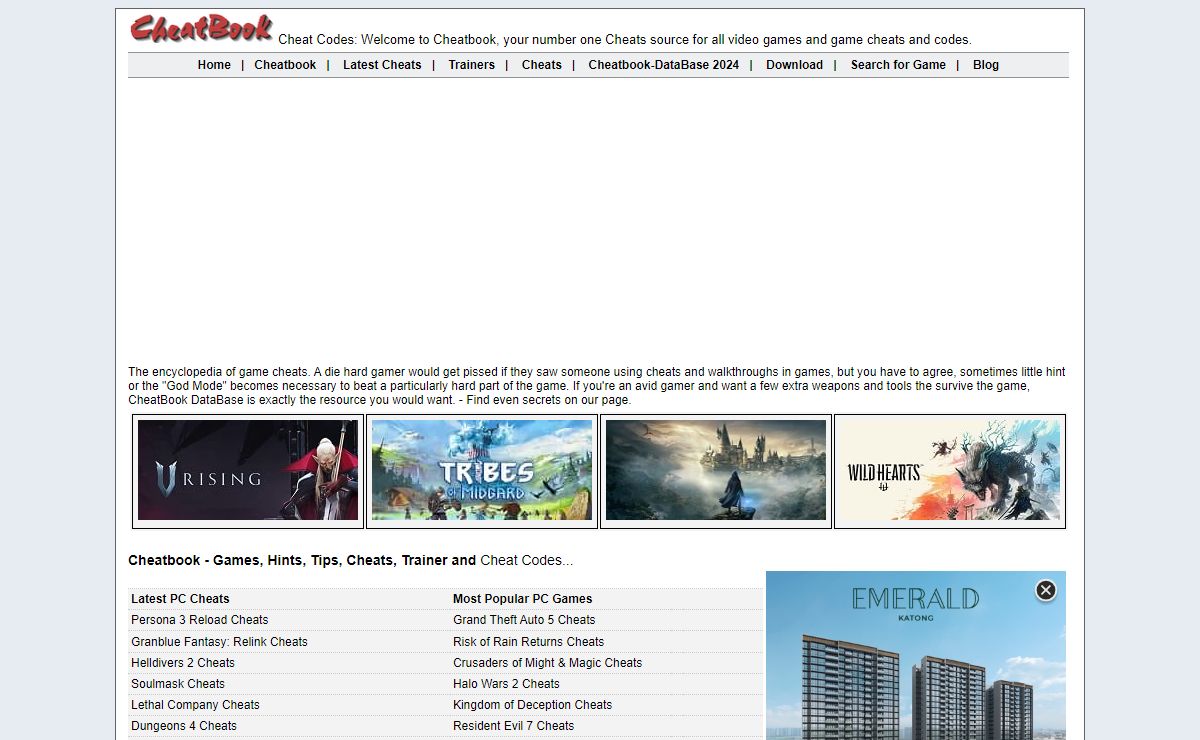View Lethal Company Cheats

195,705
